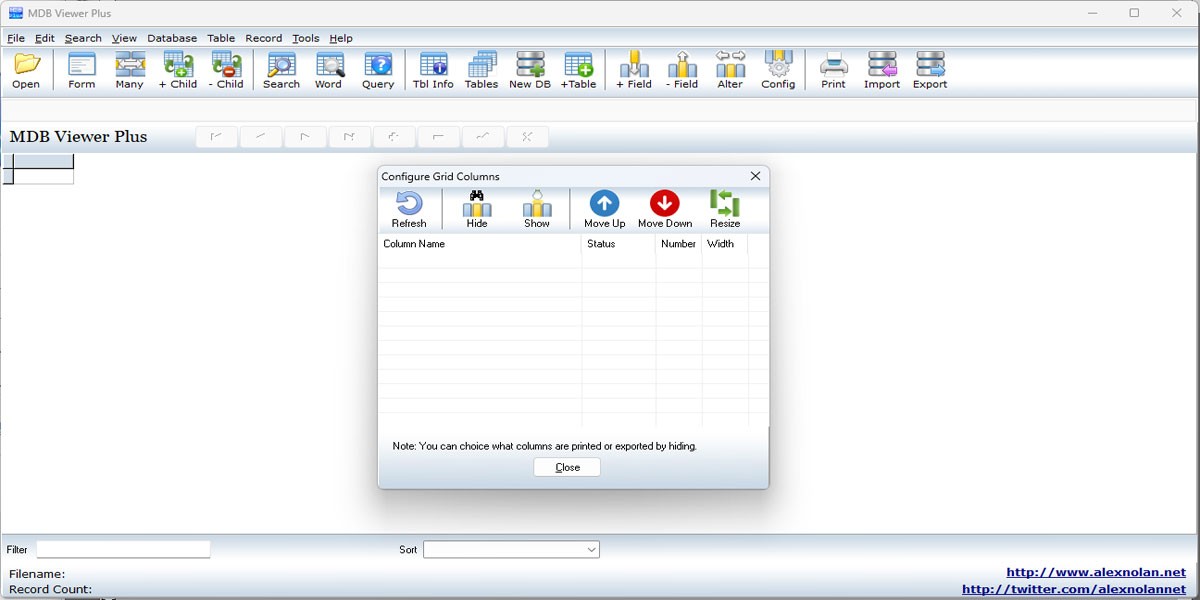
Task: Go to first record navigator button
Action: tap(216, 137)
